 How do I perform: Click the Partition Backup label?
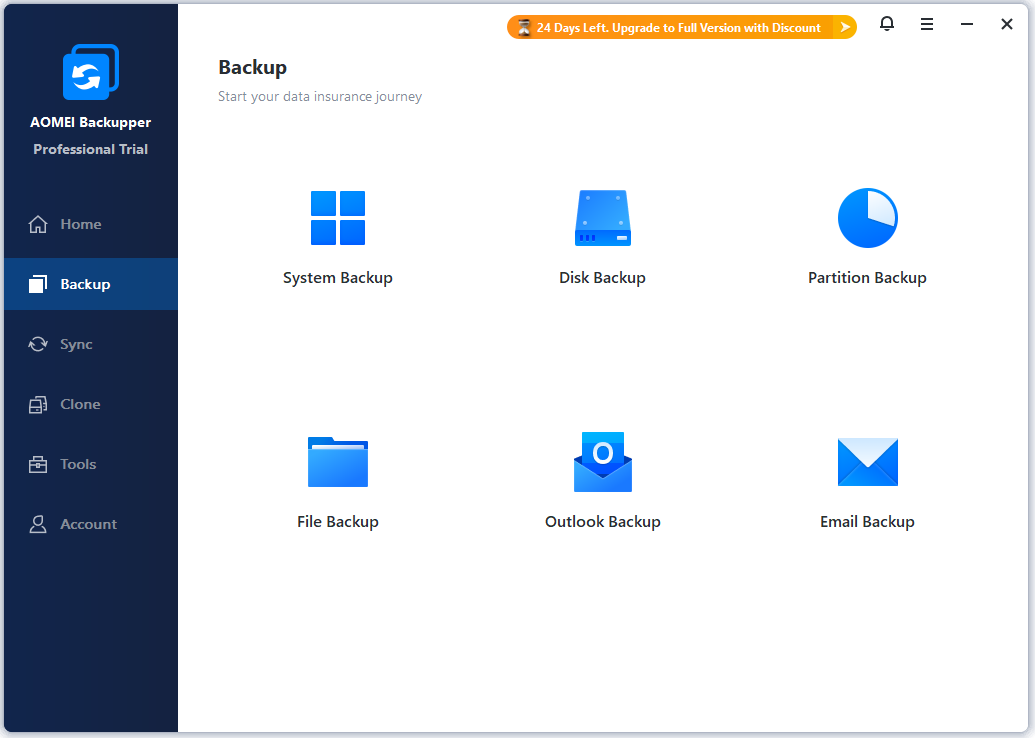(x=867, y=278)
